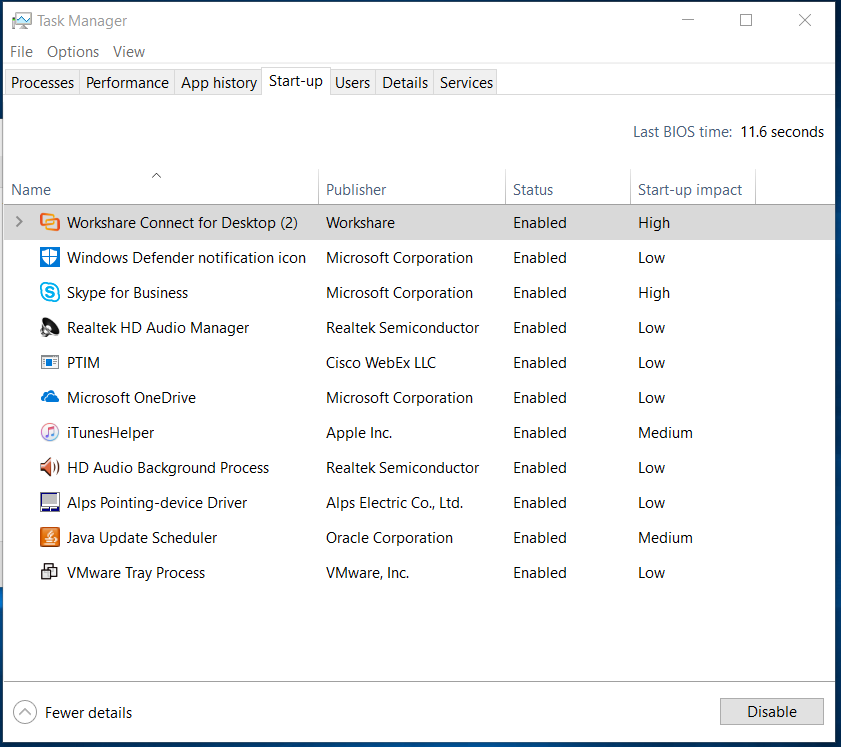Click the iTunesHelper music icon
The height and width of the screenshot is (747, 841).
point(50,432)
